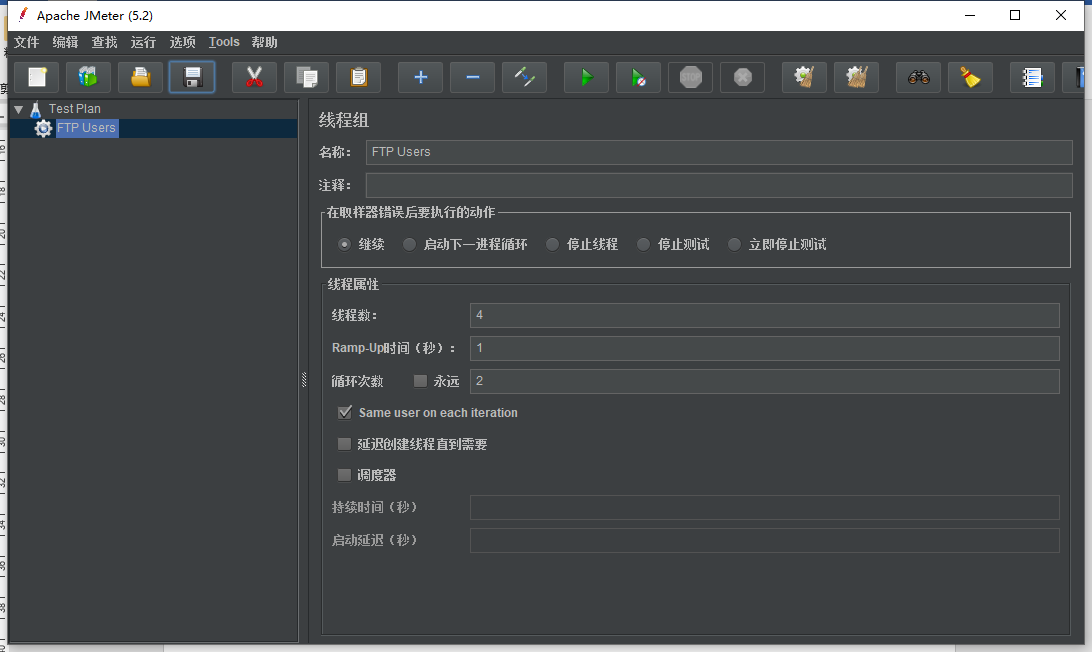The width and height of the screenshot is (1092, 652).
Task: Open the 运行 menu
Action: coord(143,42)
